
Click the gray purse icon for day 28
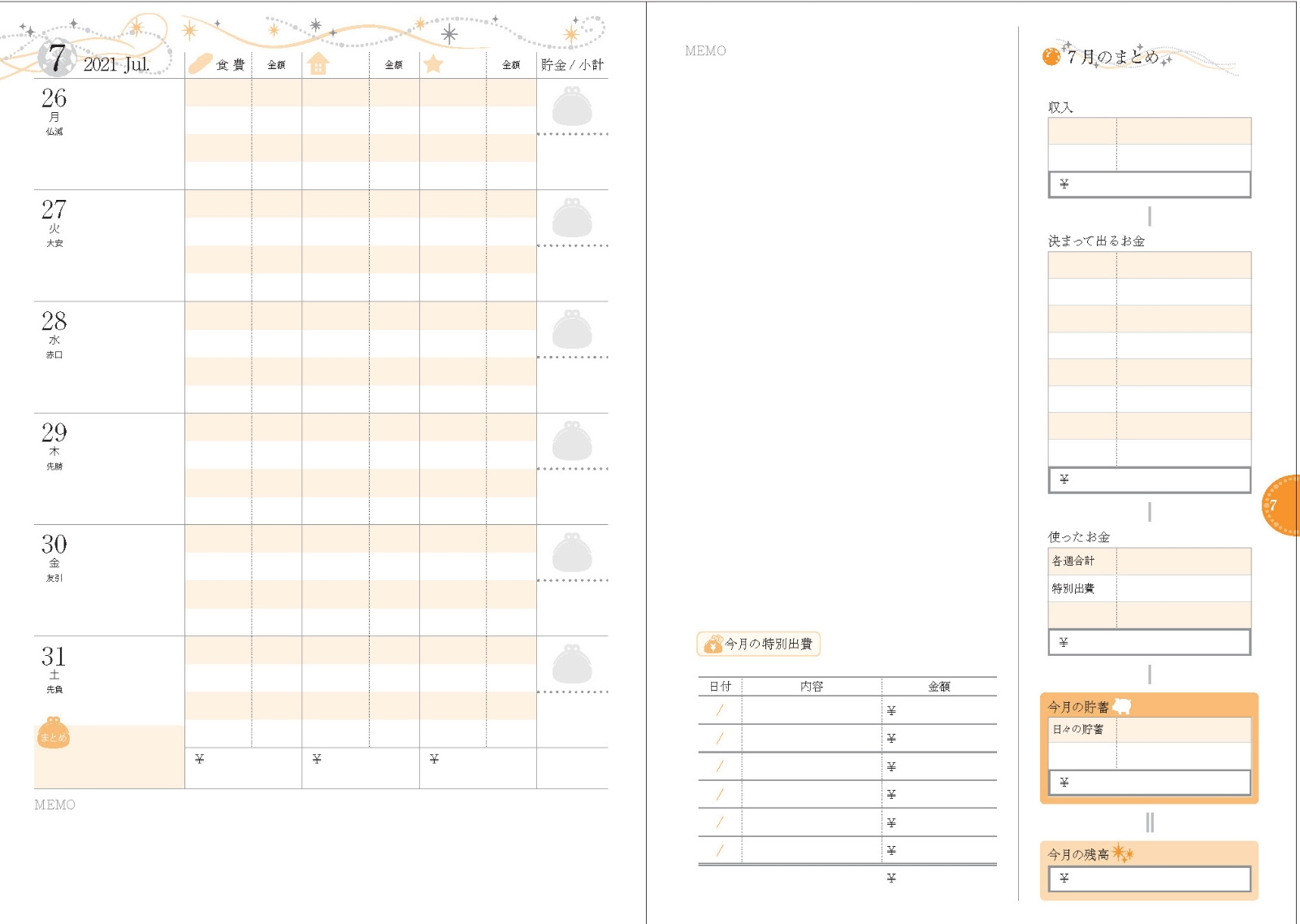pyautogui.click(x=572, y=328)
